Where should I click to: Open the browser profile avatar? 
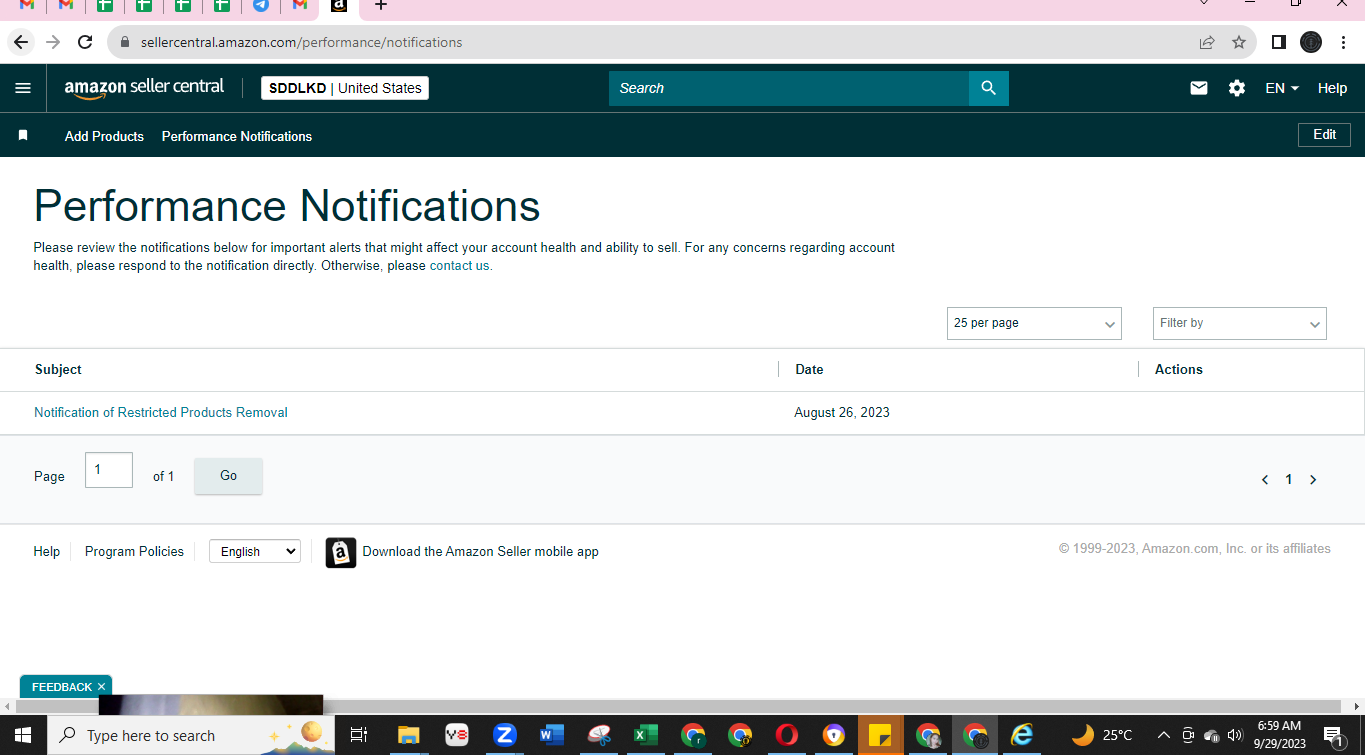[x=1311, y=42]
